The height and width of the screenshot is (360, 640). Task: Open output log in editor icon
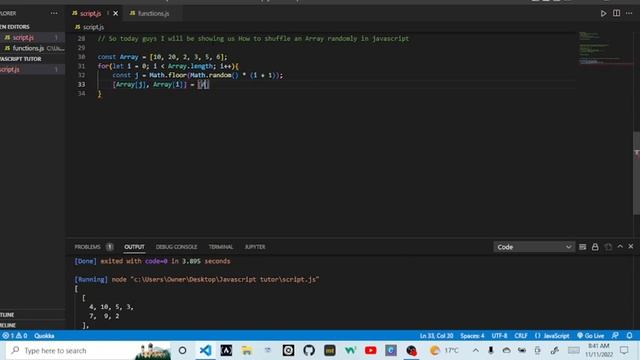[x=608, y=247]
